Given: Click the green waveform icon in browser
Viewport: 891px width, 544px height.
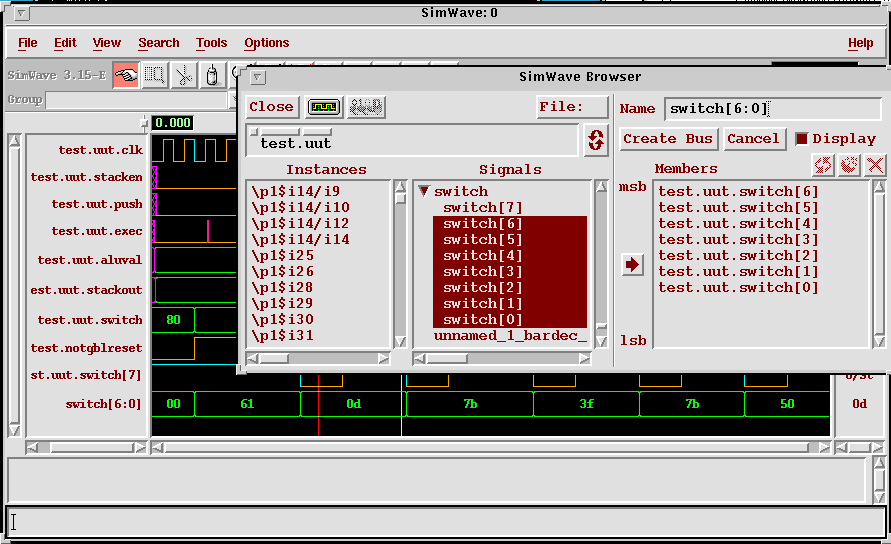Looking at the screenshot, I should click(x=323, y=107).
